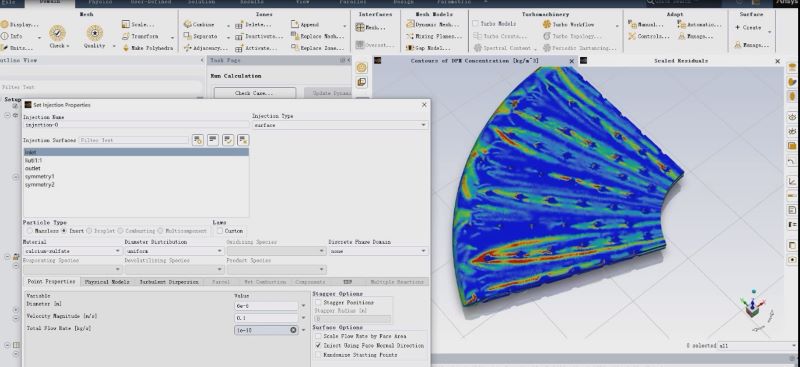Click Replace Zone in Zones group
Viewport: 800px width, 367px height.
[317, 48]
